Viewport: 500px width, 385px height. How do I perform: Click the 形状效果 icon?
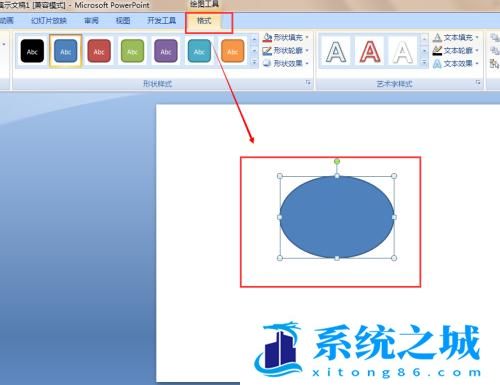[267, 63]
